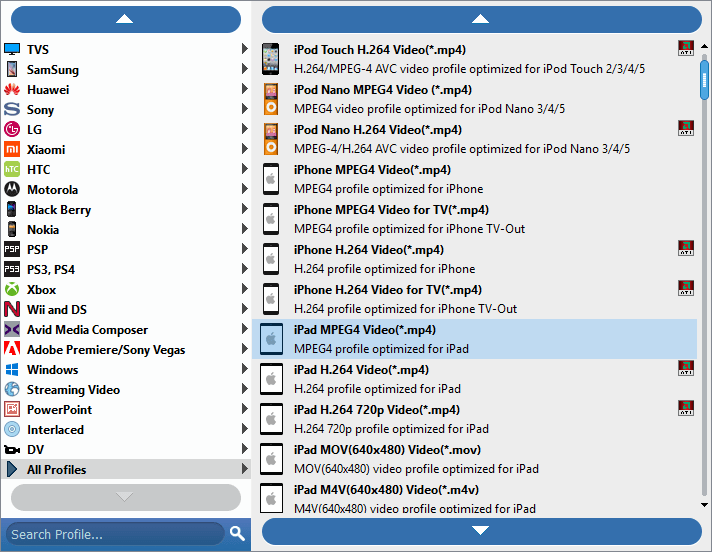Select the All Profiles category

point(126,469)
